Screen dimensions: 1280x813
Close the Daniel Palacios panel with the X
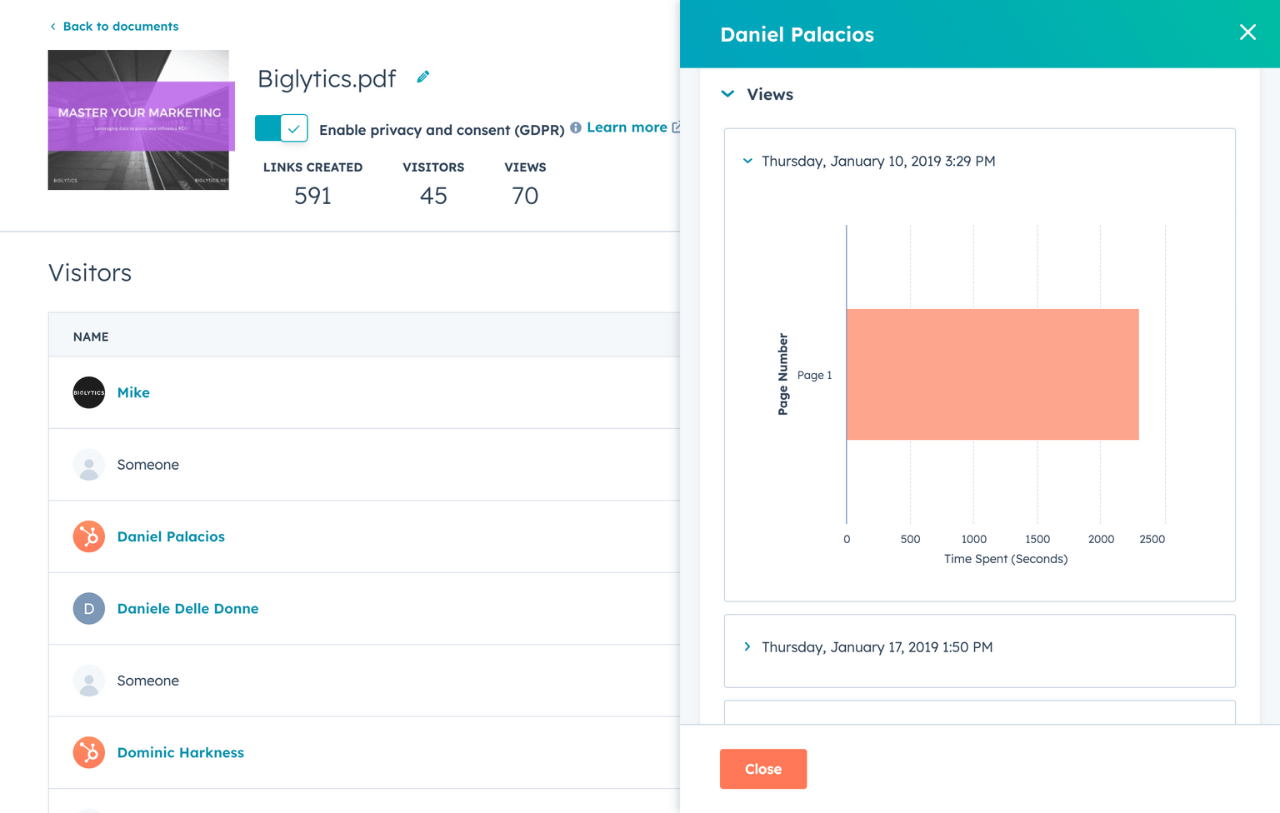(x=1247, y=32)
